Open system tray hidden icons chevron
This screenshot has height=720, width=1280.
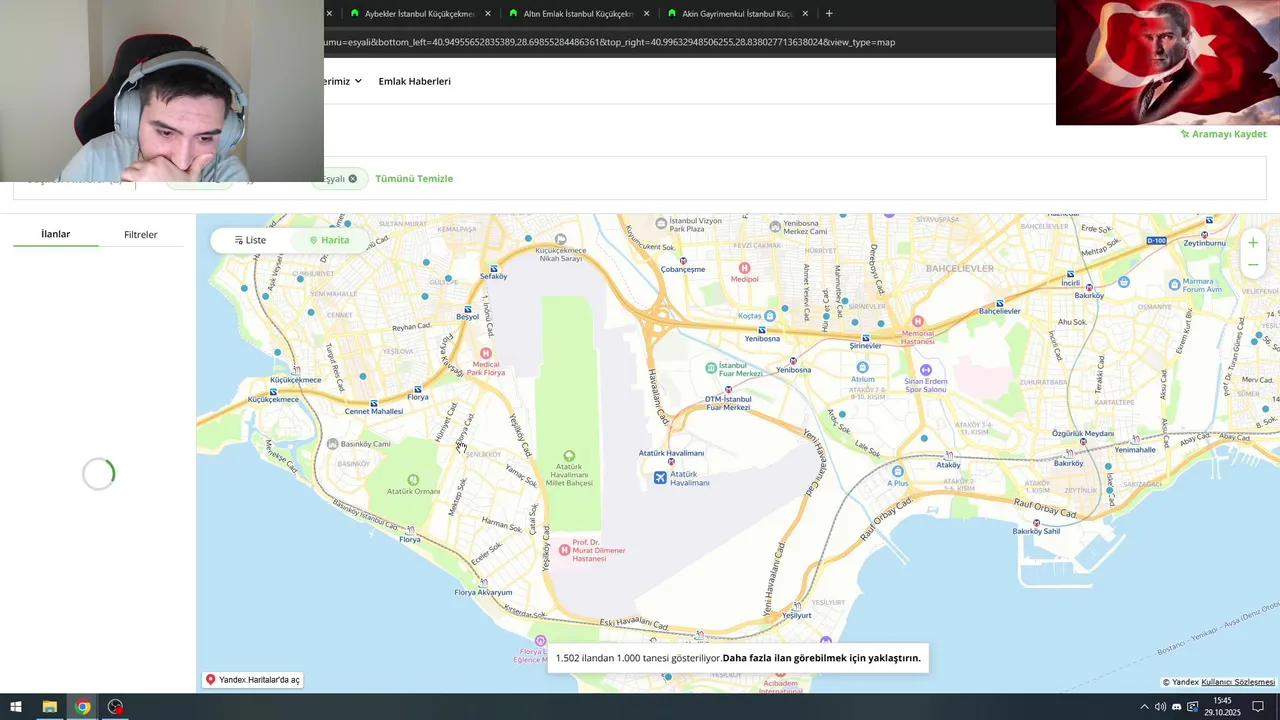tap(1144, 707)
